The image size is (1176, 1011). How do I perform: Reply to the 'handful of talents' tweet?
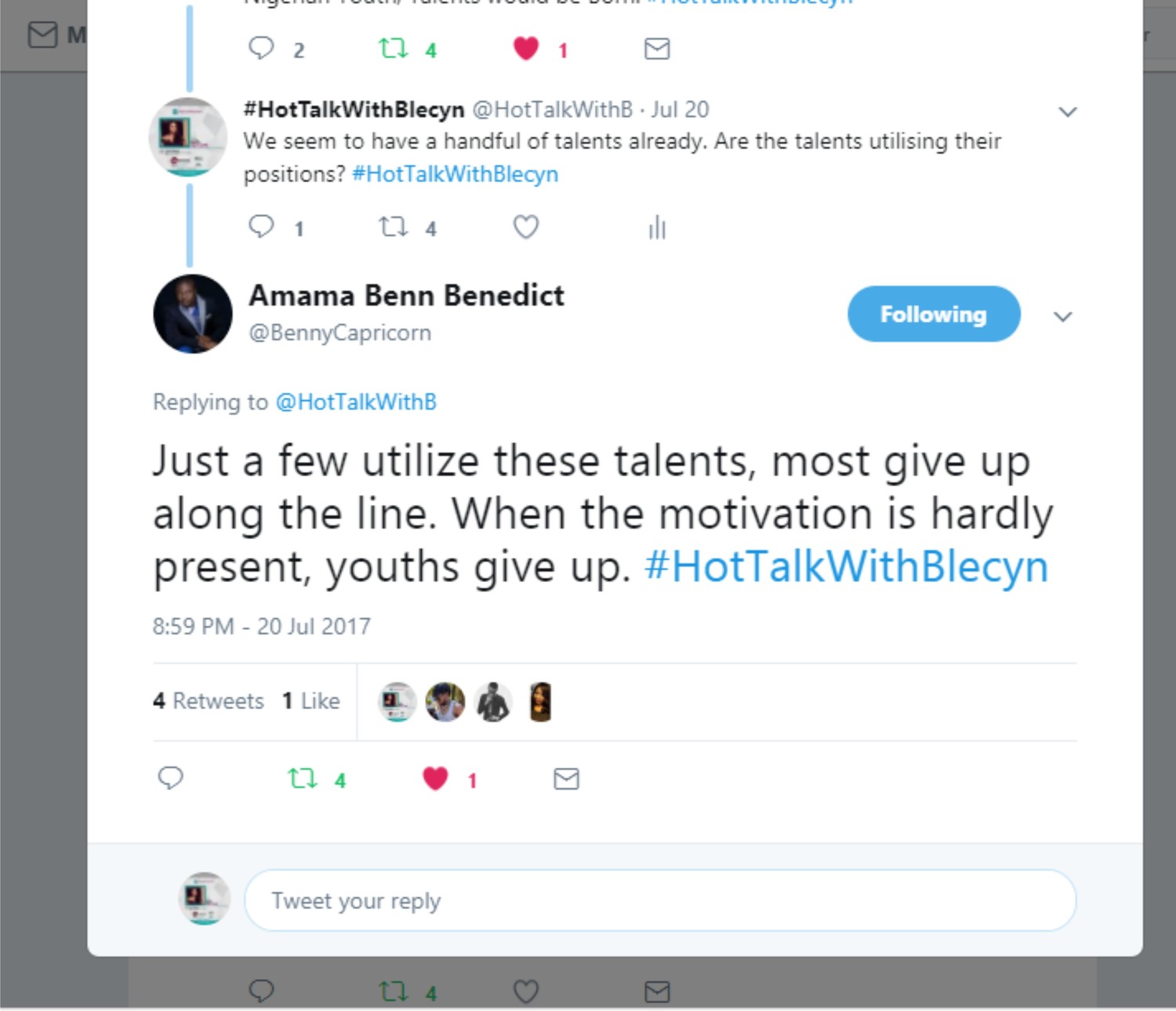tap(261, 227)
